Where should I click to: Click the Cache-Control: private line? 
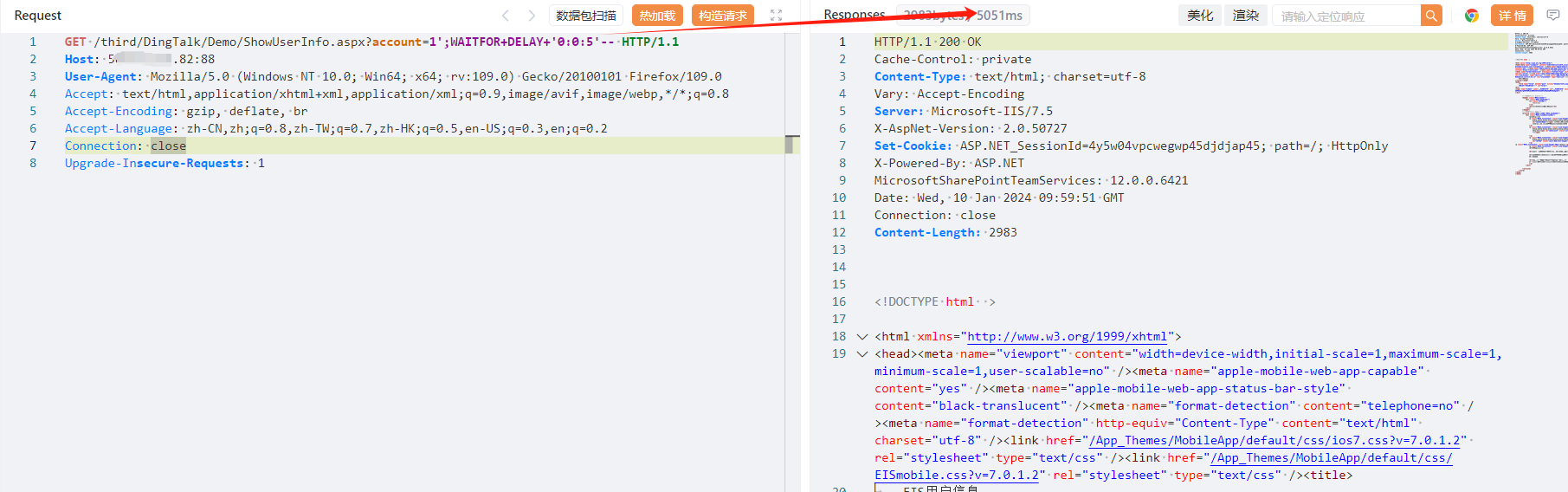[x=953, y=59]
